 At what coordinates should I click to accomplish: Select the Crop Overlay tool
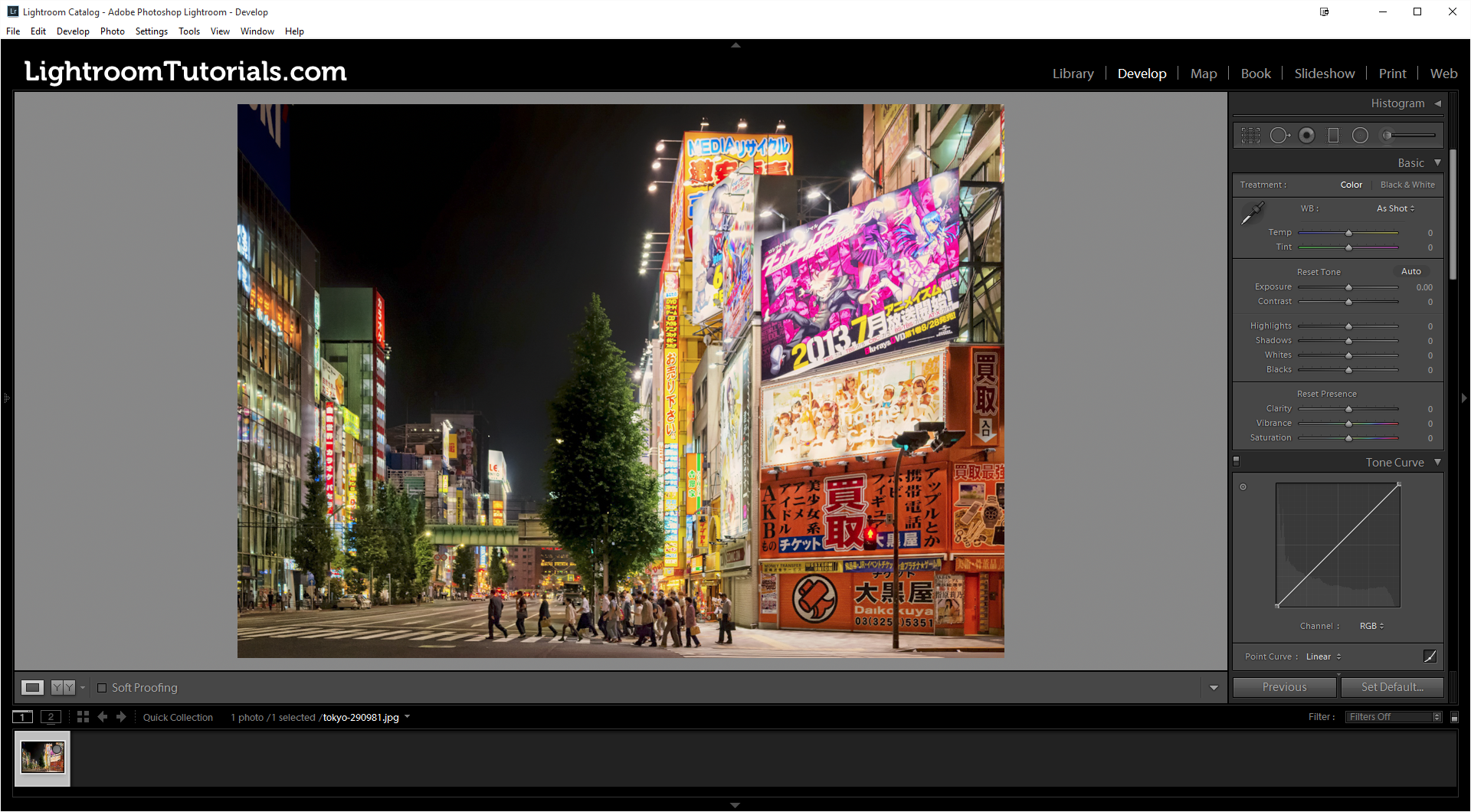[1250, 136]
